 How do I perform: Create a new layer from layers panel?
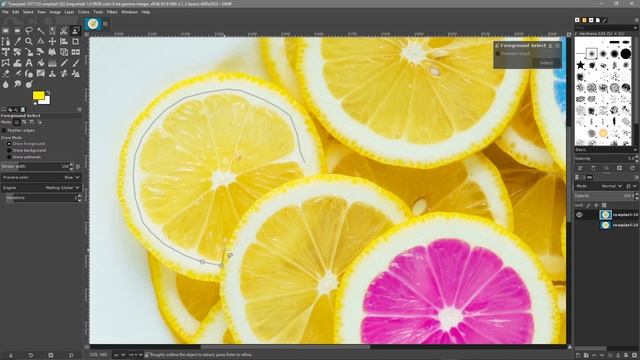pyautogui.click(x=578, y=356)
